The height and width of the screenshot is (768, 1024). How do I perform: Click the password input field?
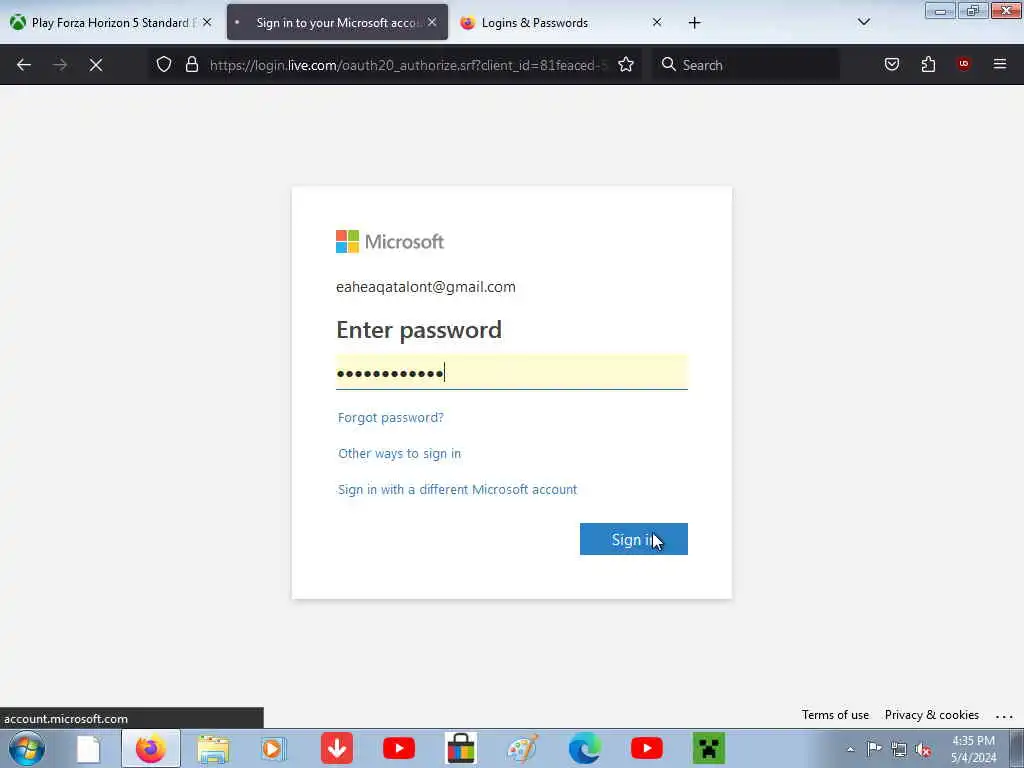click(x=512, y=372)
